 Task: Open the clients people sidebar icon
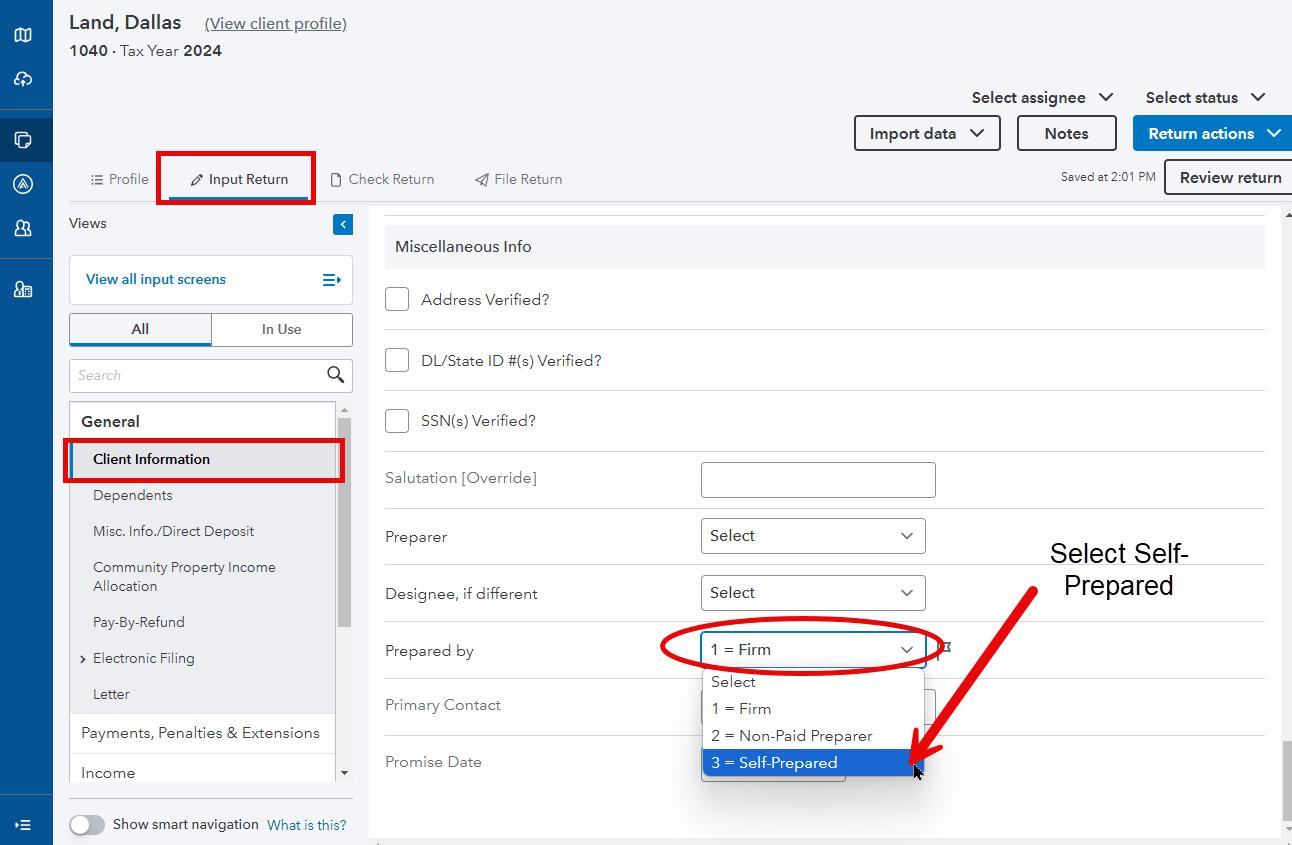click(x=23, y=228)
